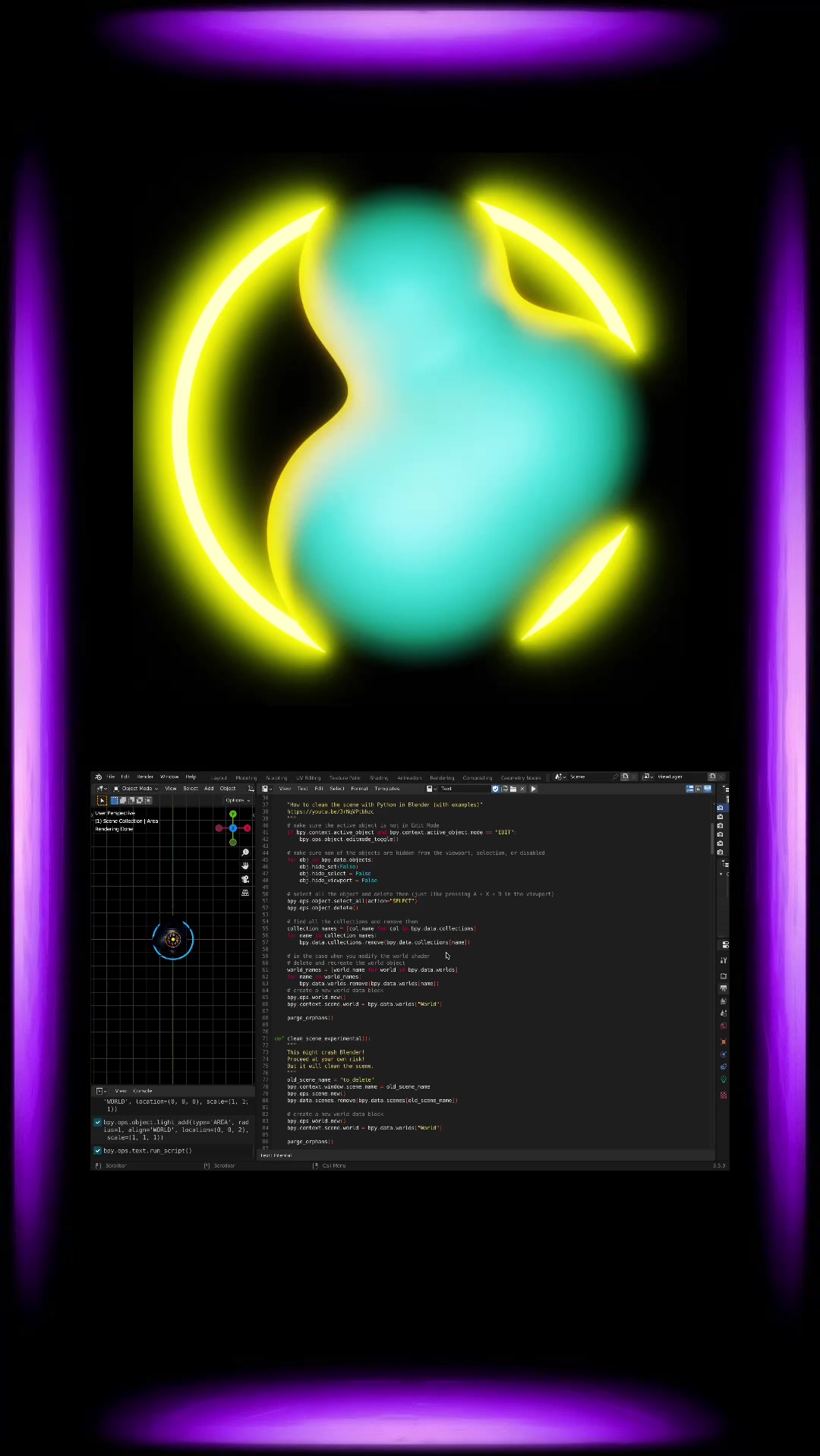Toggle syntax highlighting in text editor header

tap(708, 789)
